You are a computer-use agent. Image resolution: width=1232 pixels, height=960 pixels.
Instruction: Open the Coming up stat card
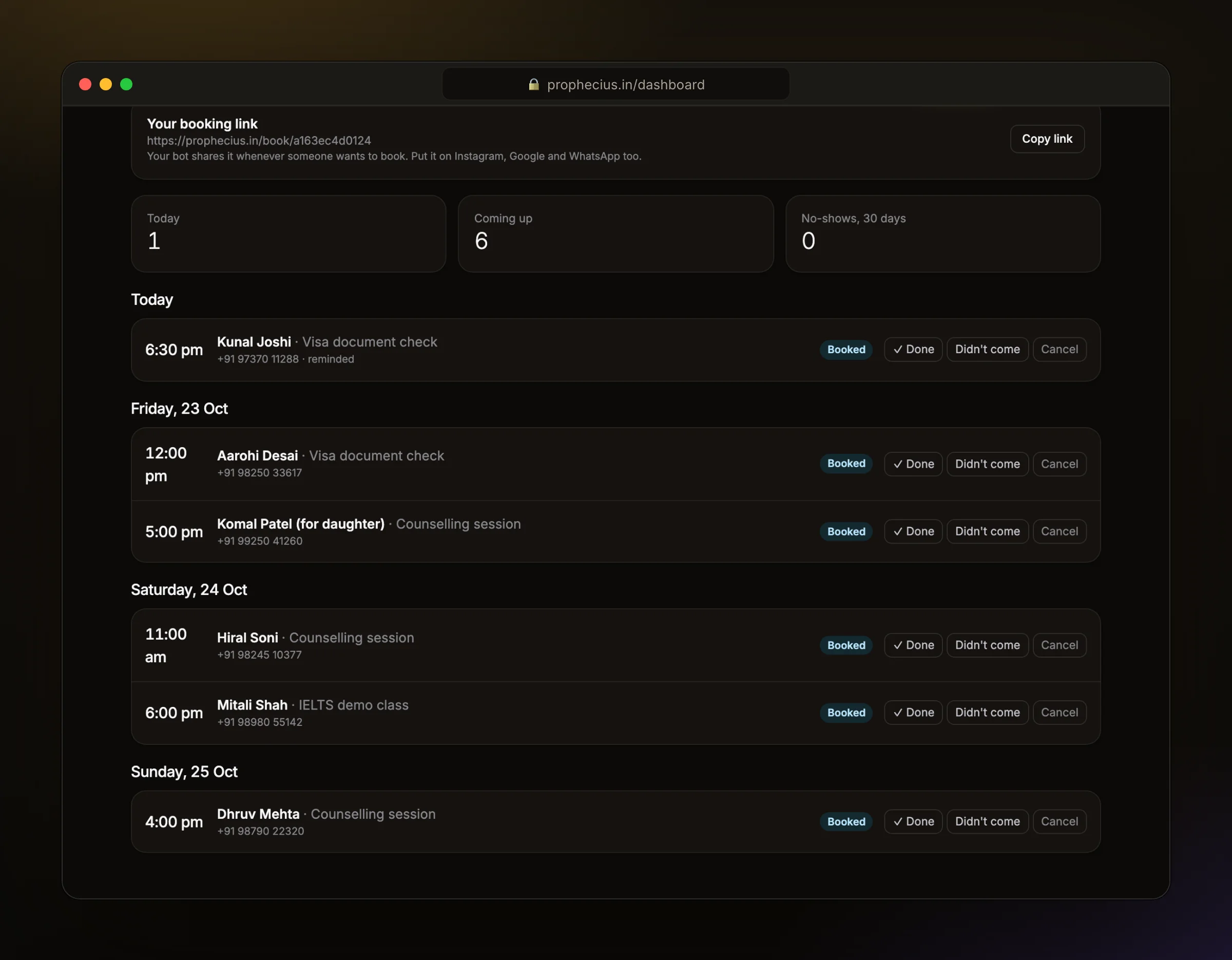click(615, 234)
